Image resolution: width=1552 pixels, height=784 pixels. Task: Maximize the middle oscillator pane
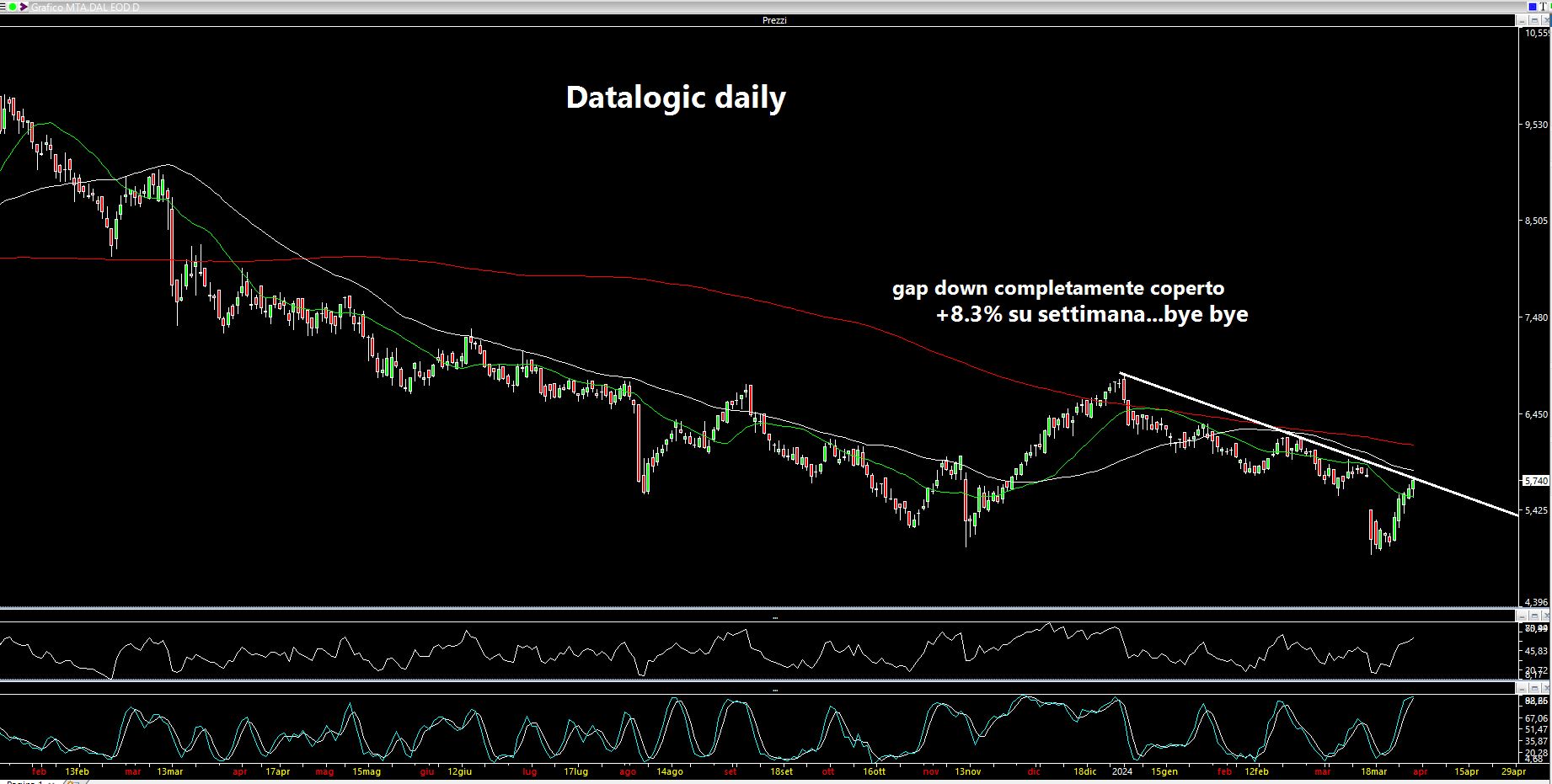coord(1534,616)
